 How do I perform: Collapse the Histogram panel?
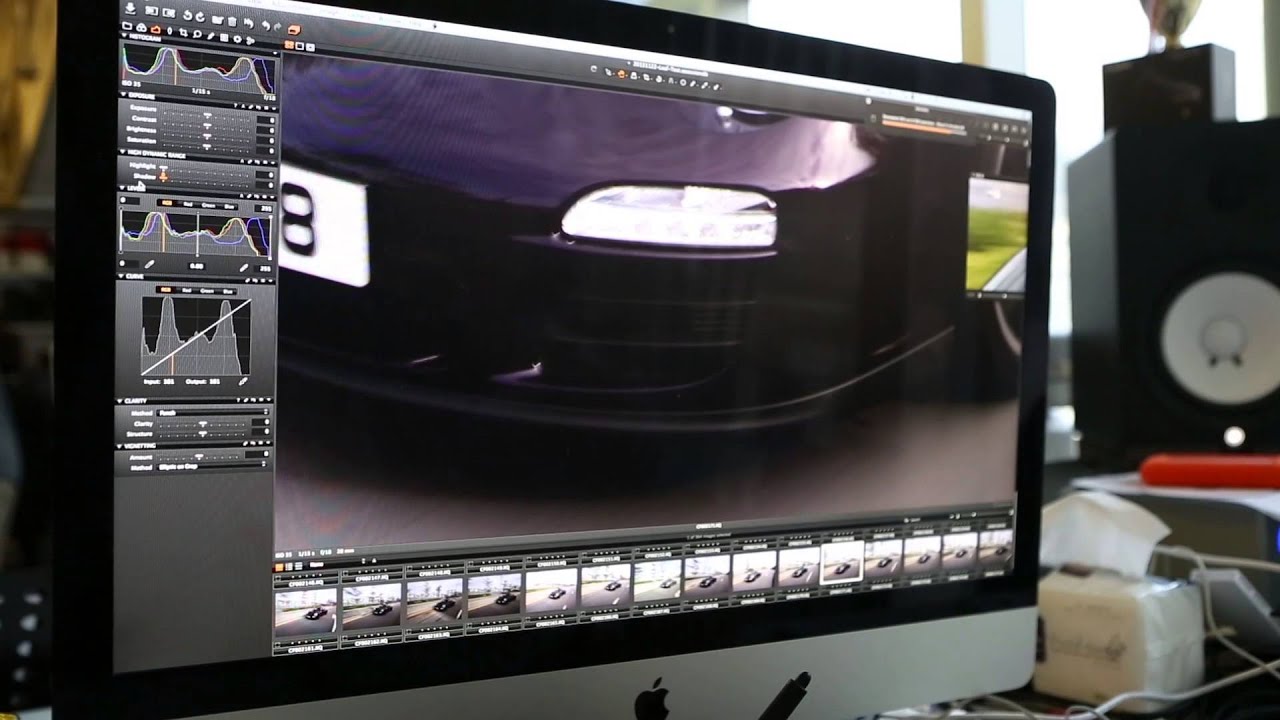point(124,35)
